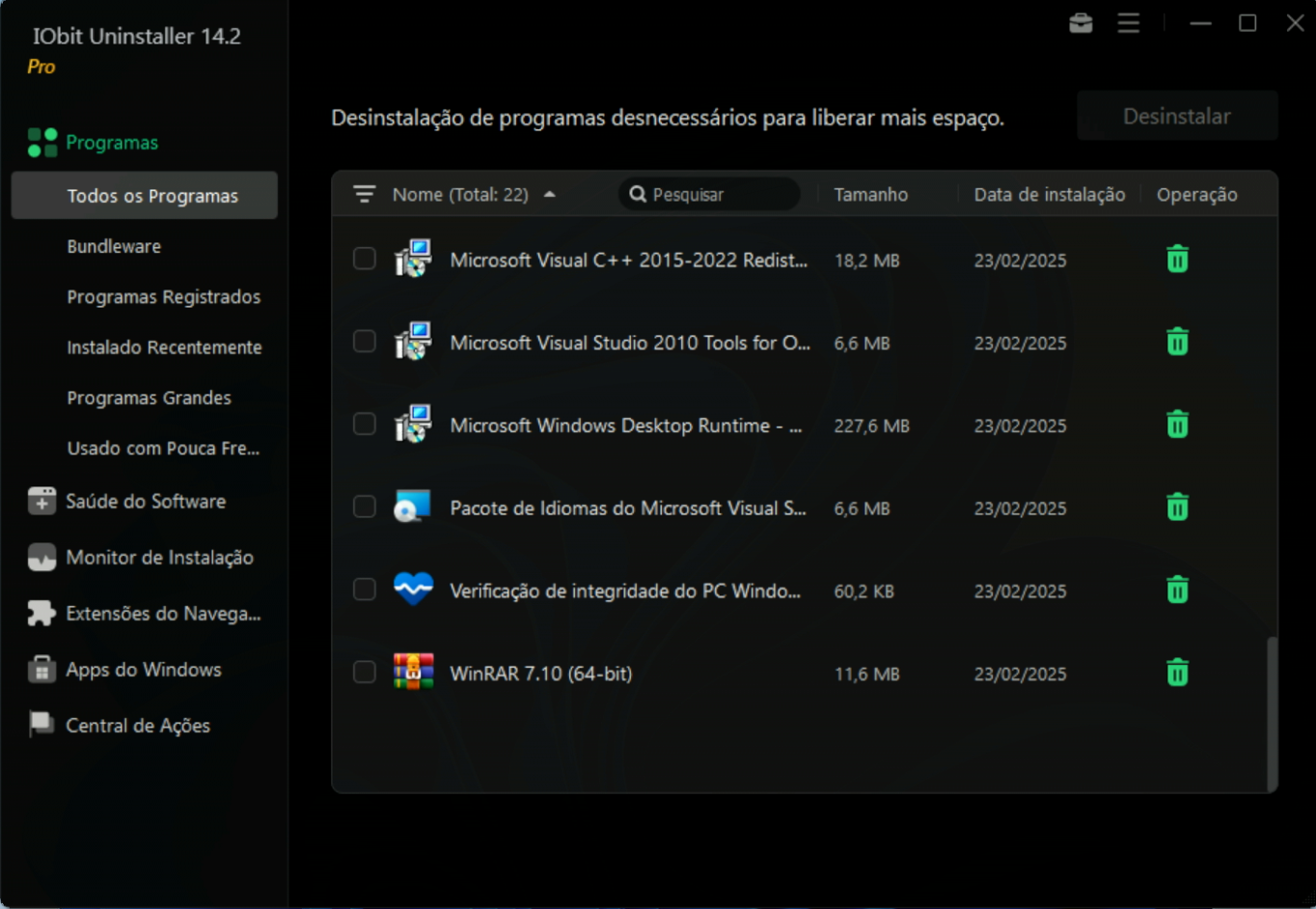Viewport: 1316px width, 909px height.
Task: Open Programas Grandes category
Action: point(150,398)
